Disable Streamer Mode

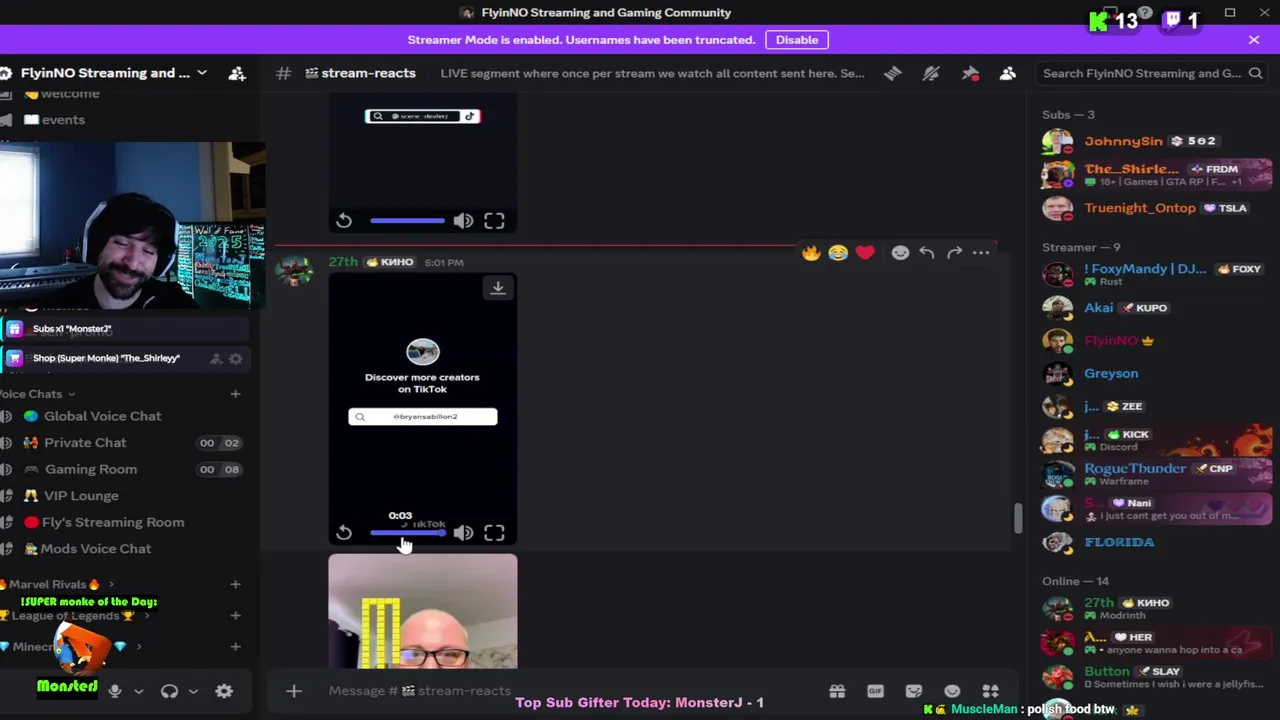pyautogui.click(x=797, y=40)
